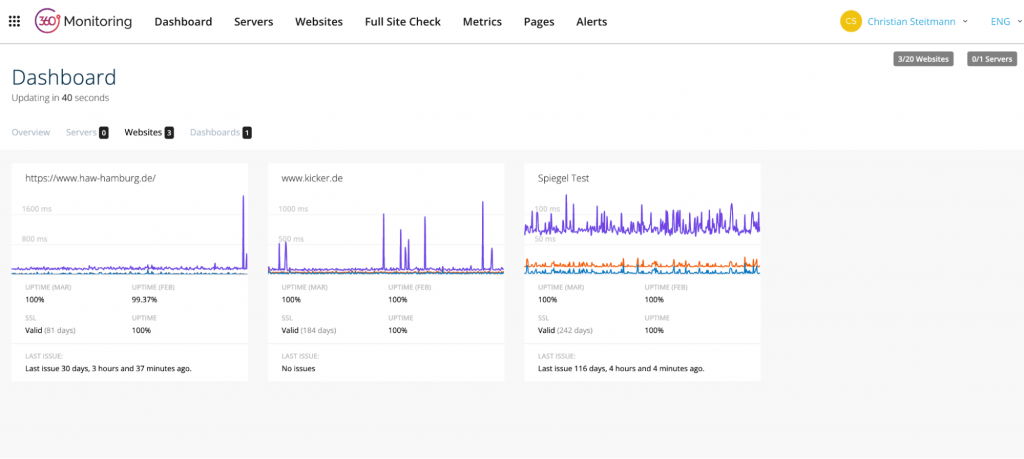The height and width of the screenshot is (459, 1024).
Task: Click the 'Updating in 40 seconds' text
Action: pyautogui.click(x=60, y=98)
